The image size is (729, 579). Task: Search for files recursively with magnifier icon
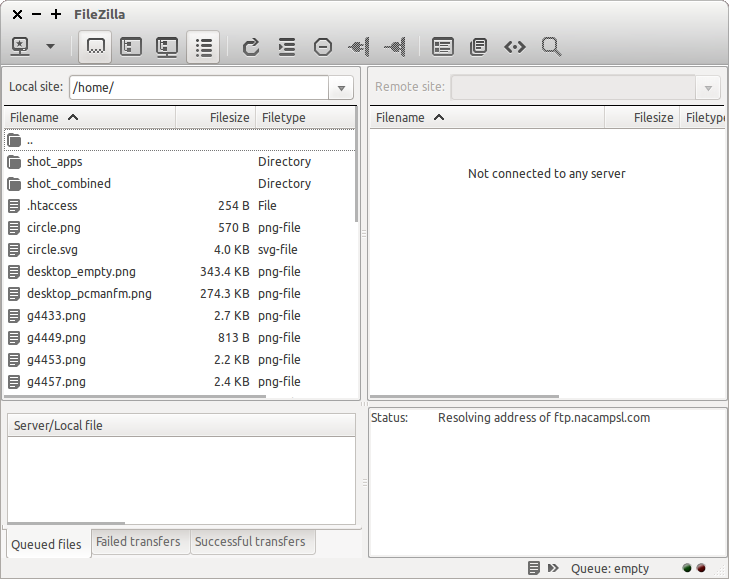[551, 47]
